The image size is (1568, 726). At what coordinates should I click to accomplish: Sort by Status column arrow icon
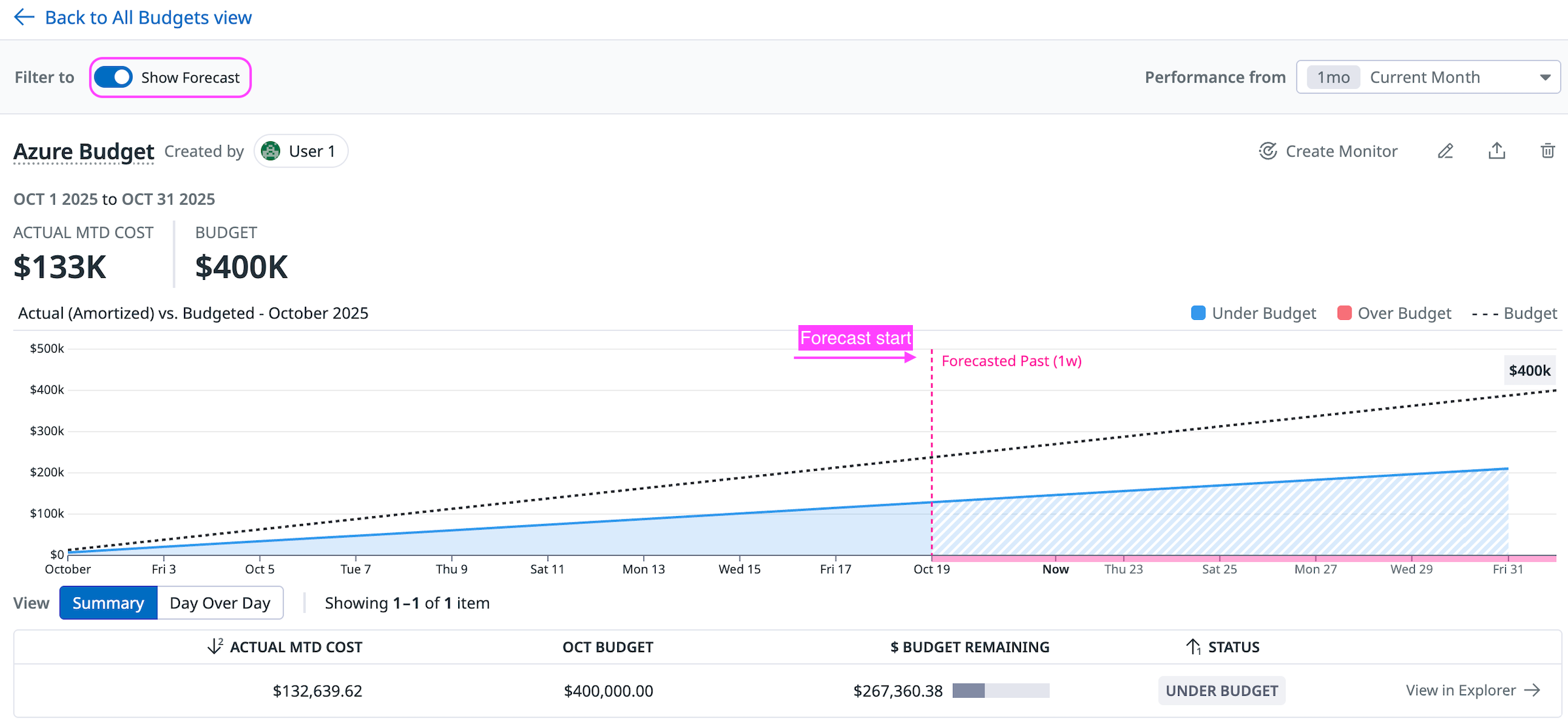point(1192,646)
